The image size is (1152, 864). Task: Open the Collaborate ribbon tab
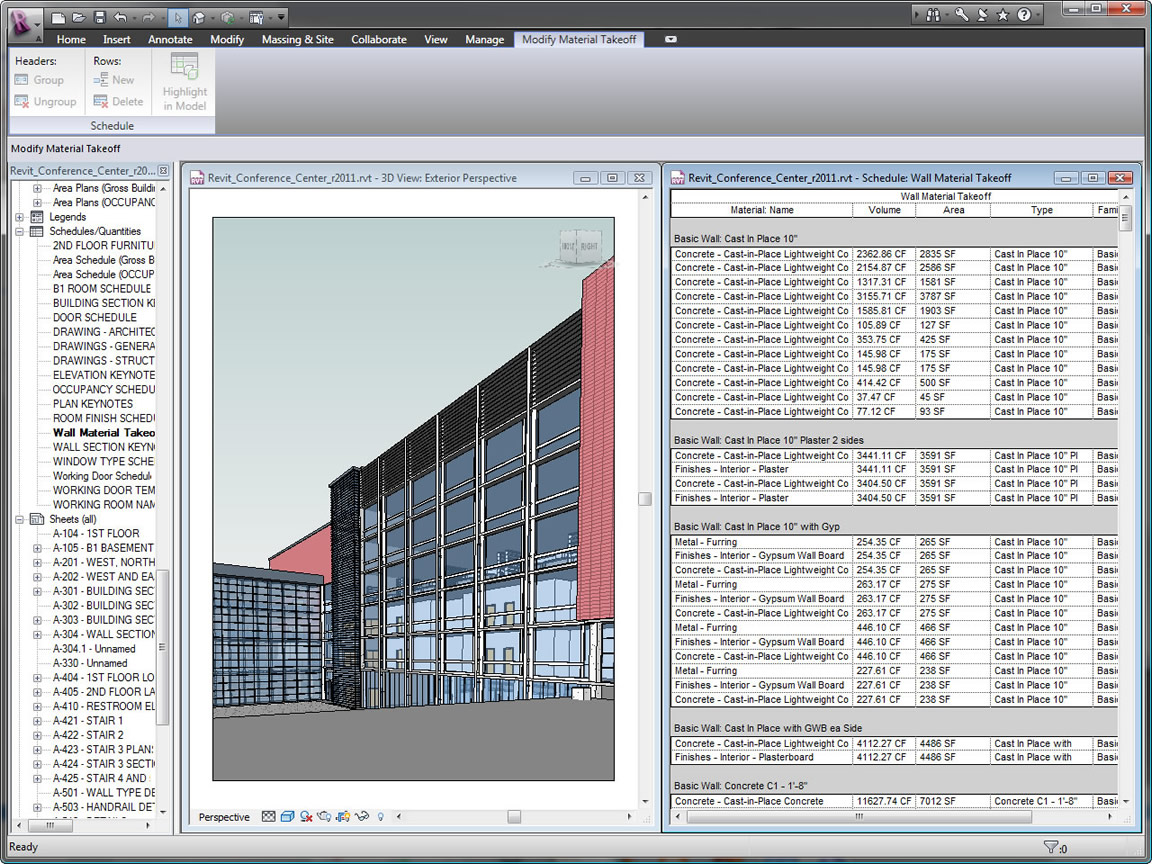378,40
